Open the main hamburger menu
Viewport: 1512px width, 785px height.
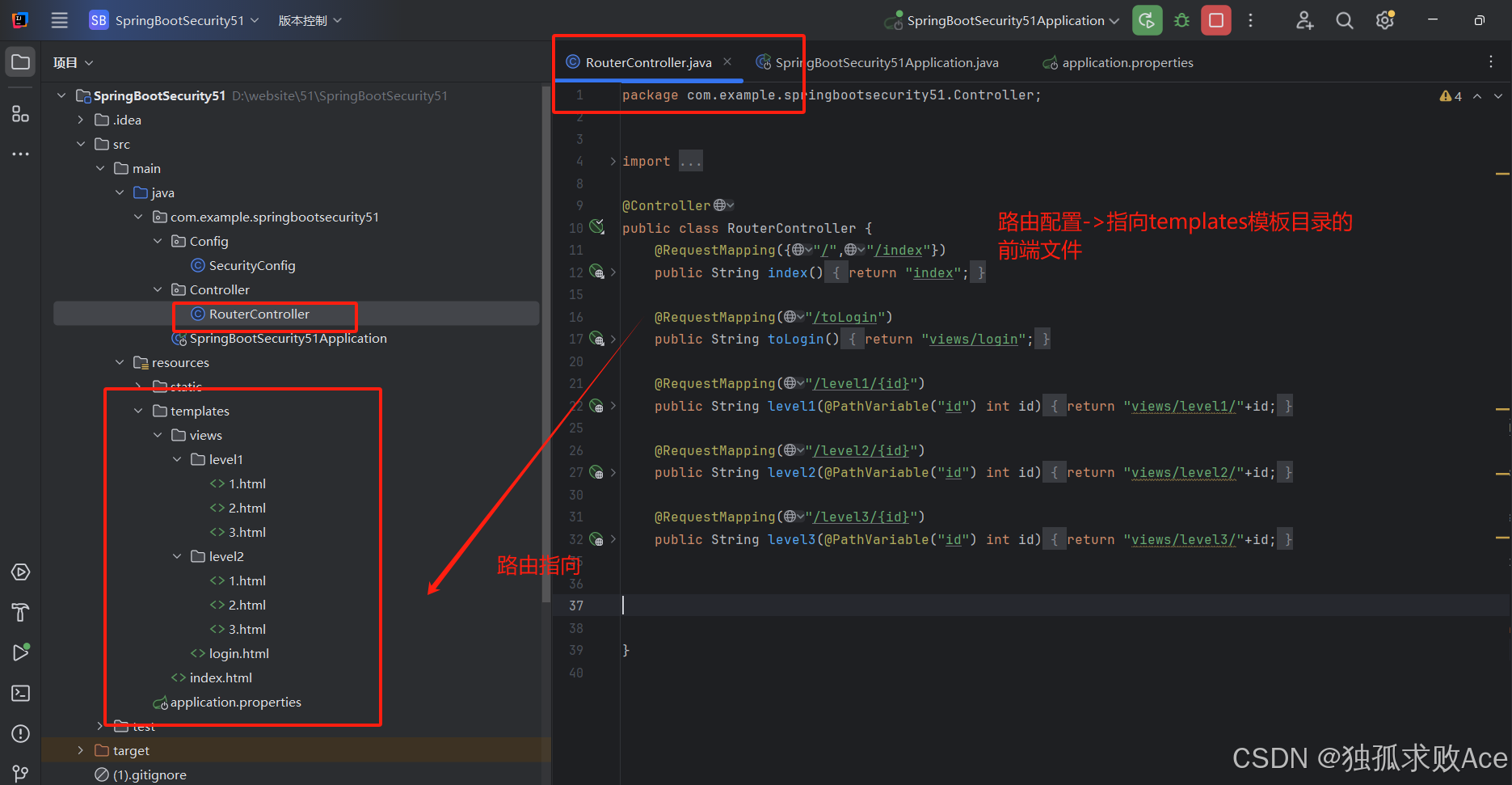59,20
